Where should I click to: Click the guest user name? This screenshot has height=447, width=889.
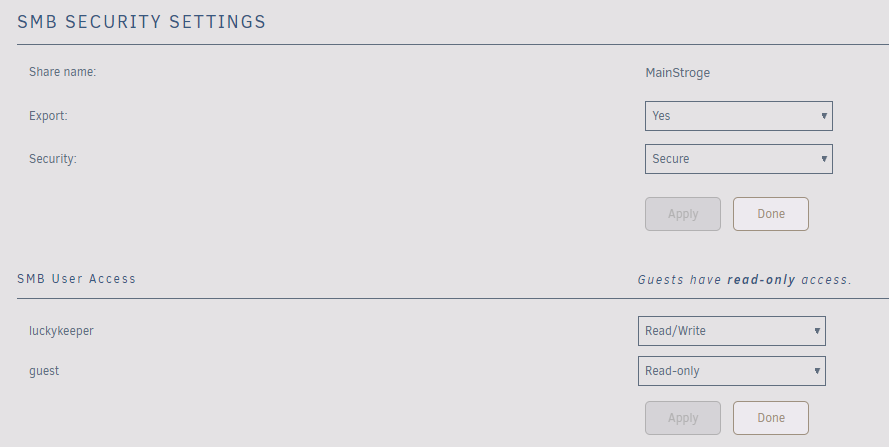coord(44,371)
